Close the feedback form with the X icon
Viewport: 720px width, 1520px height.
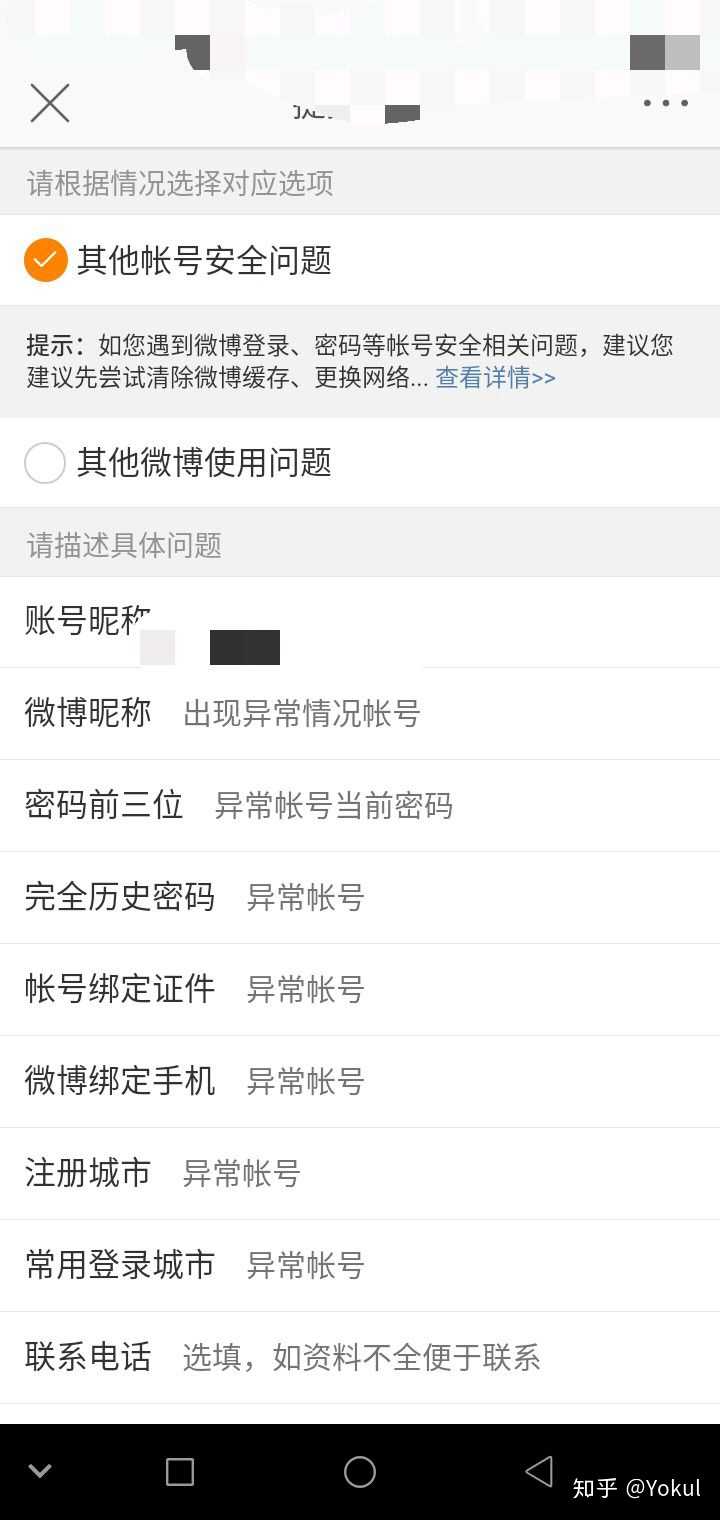[49, 102]
